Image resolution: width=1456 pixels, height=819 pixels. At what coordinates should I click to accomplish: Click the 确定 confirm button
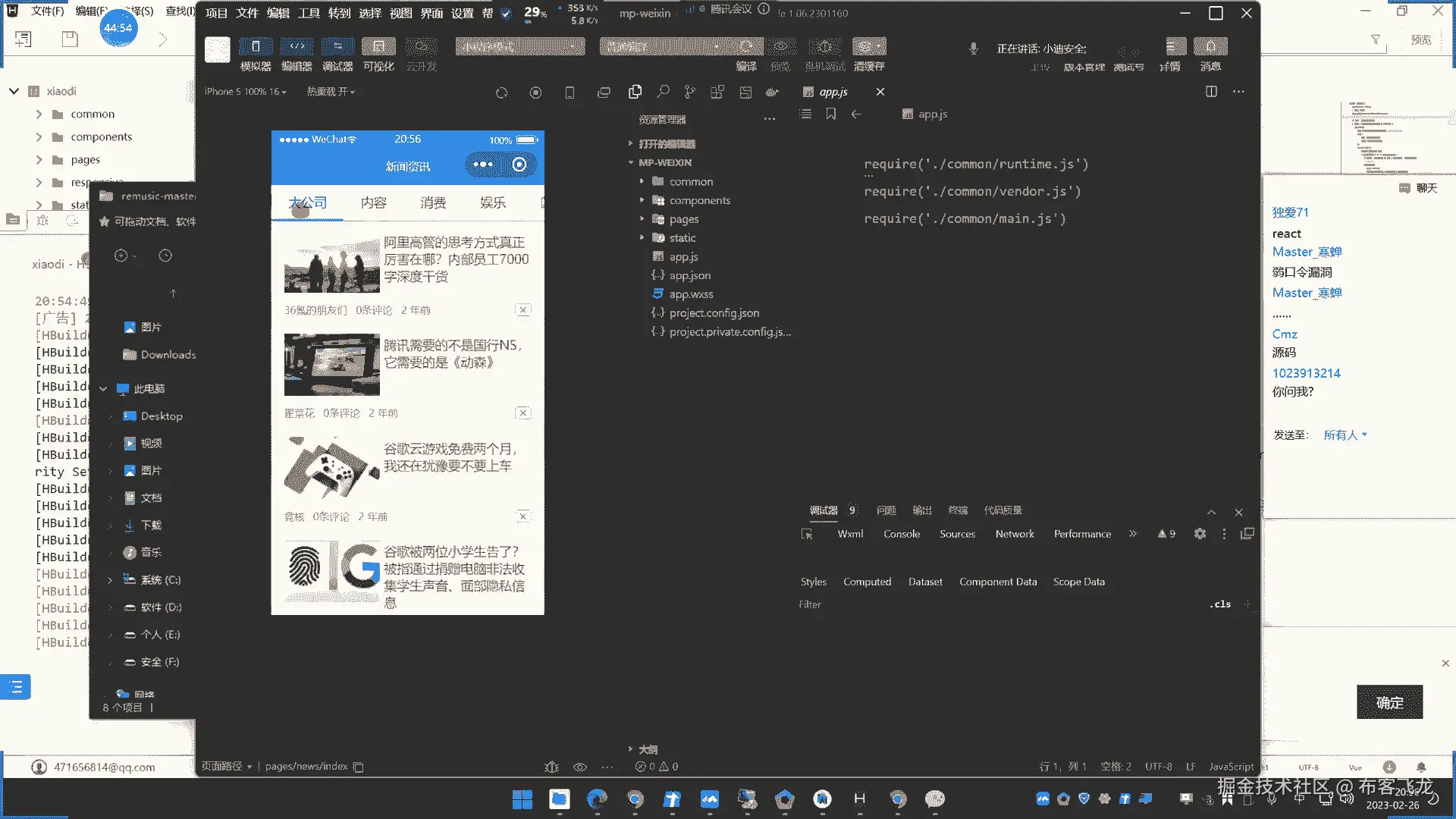click(1389, 702)
